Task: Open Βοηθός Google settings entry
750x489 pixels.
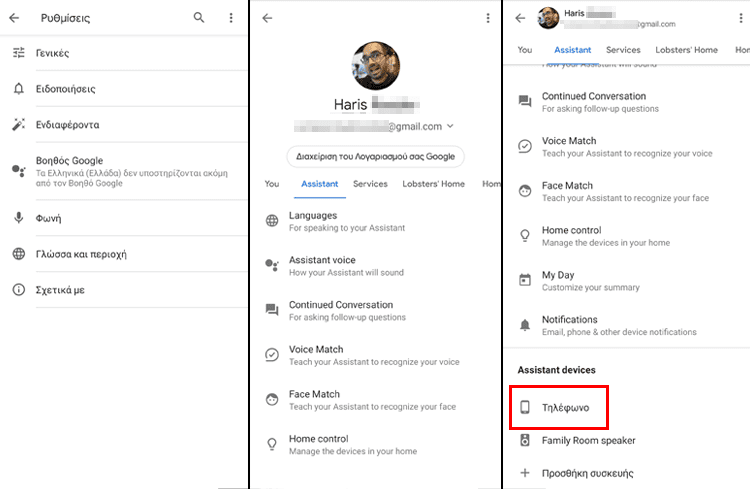Action: pyautogui.click(x=124, y=171)
